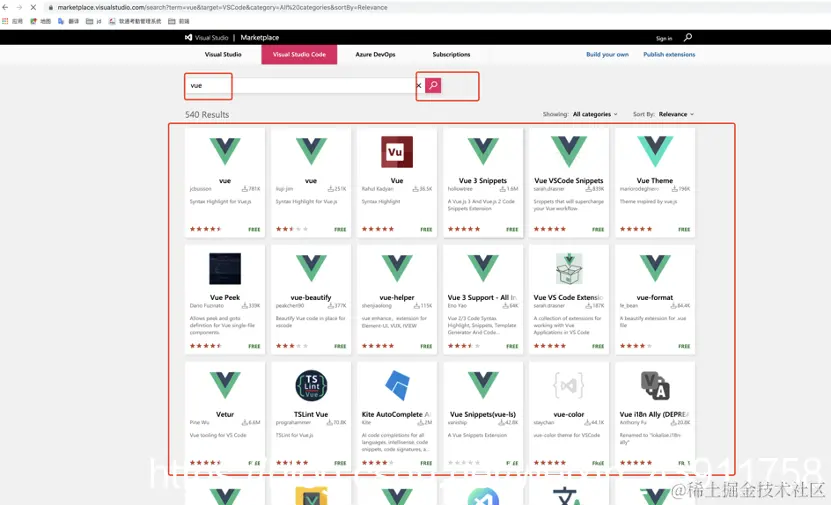Click the FREE label on the vue-format card
832x506 pixels.
pos(684,346)
